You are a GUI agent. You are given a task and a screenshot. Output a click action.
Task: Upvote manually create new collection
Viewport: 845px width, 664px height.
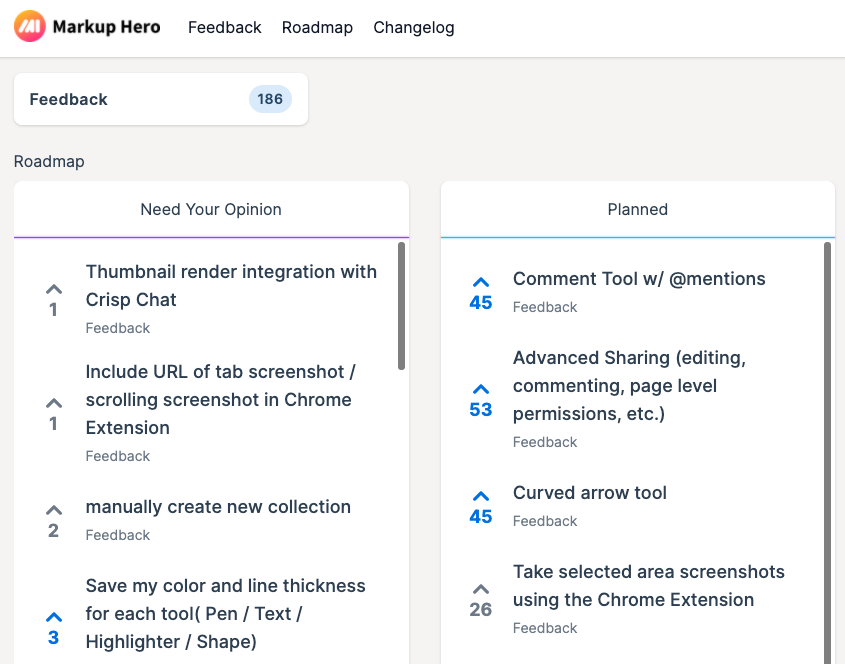(x=53, y=521)
